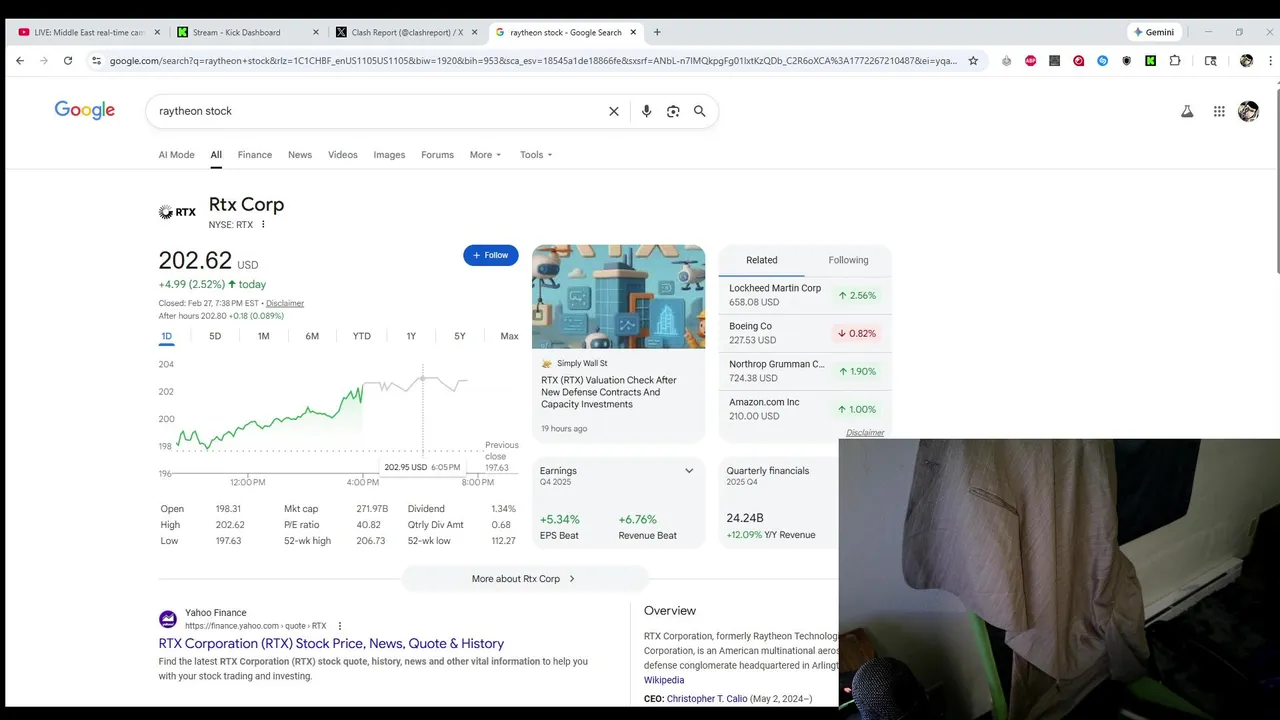Image resolution: width=1280 pixels, height=720 pixels.
Task: Open Gemini from the title bar
Action: pyautogui.click(x=1154, y=32)
